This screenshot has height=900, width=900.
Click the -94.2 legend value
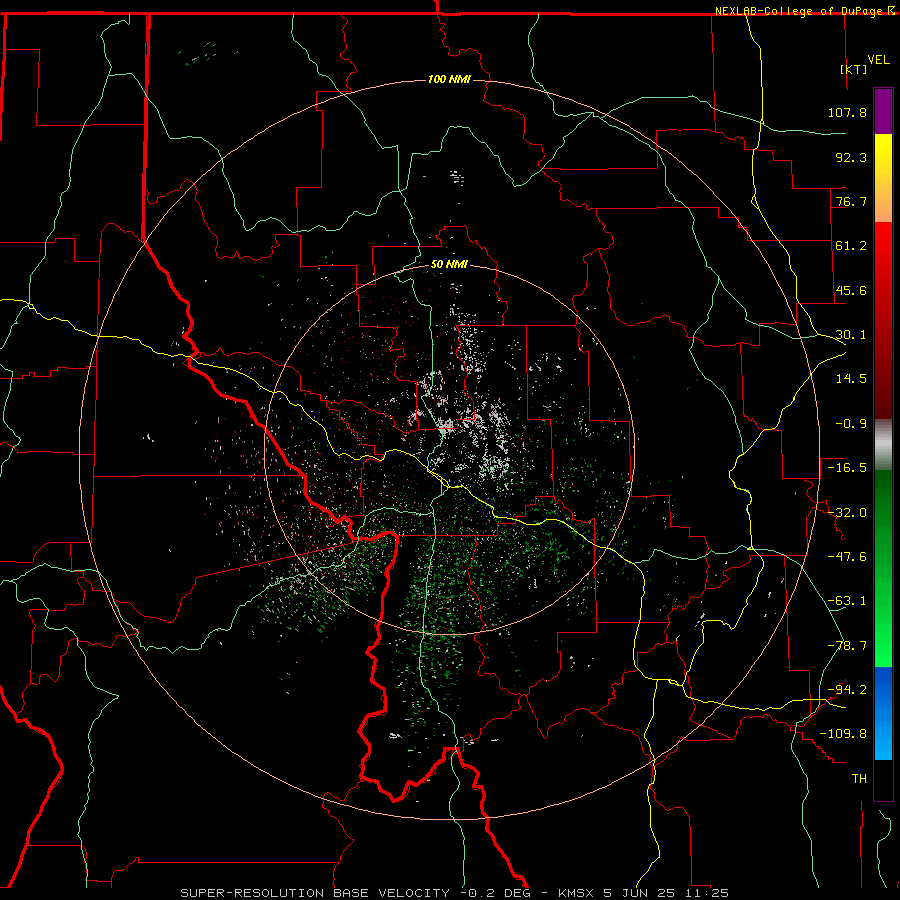point(847,689)
